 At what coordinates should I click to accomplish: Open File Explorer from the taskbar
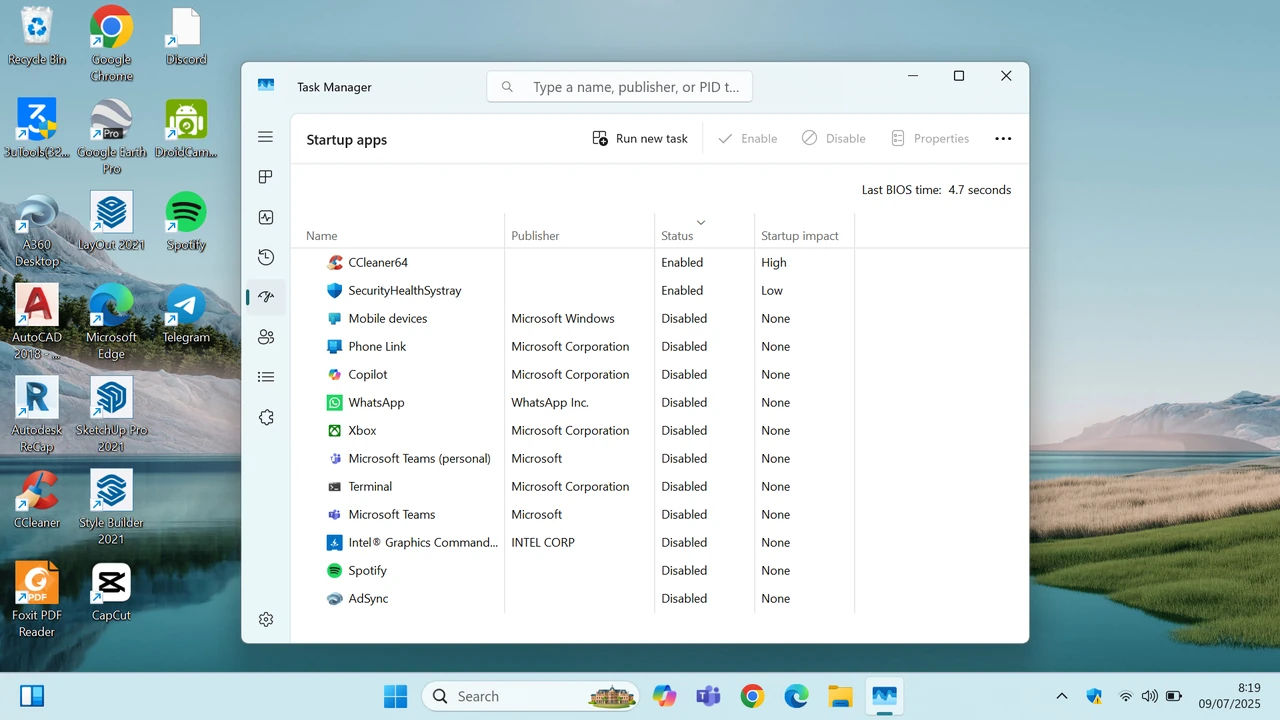coord(840,696)
